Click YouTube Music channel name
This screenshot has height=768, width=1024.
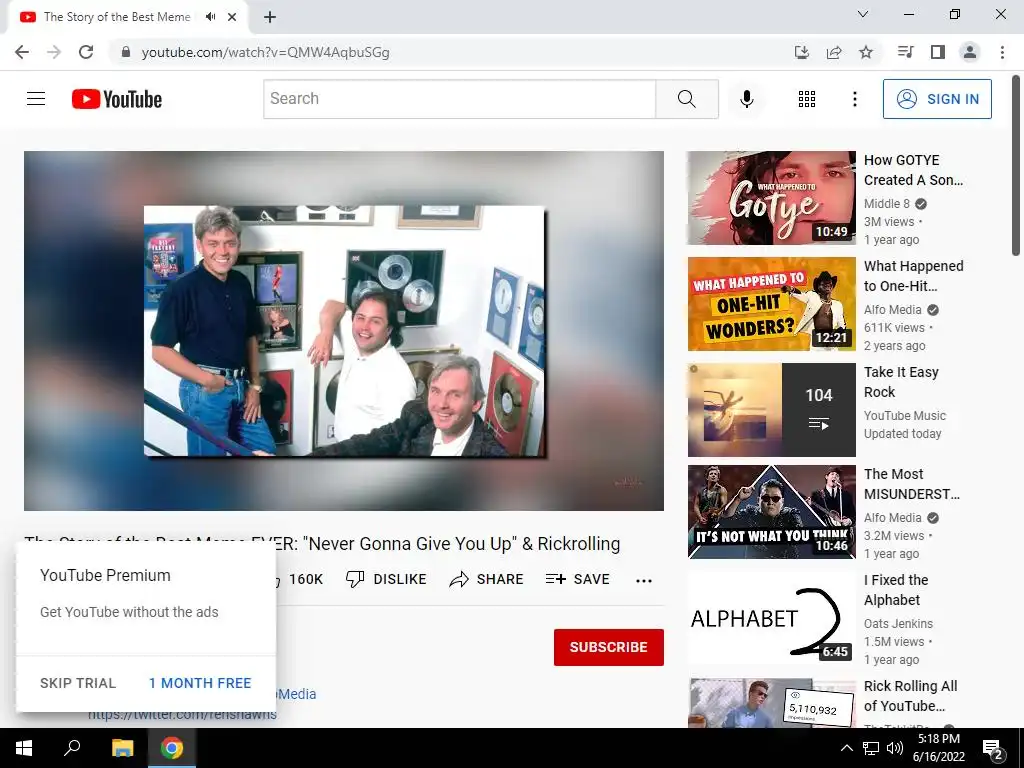904,416
